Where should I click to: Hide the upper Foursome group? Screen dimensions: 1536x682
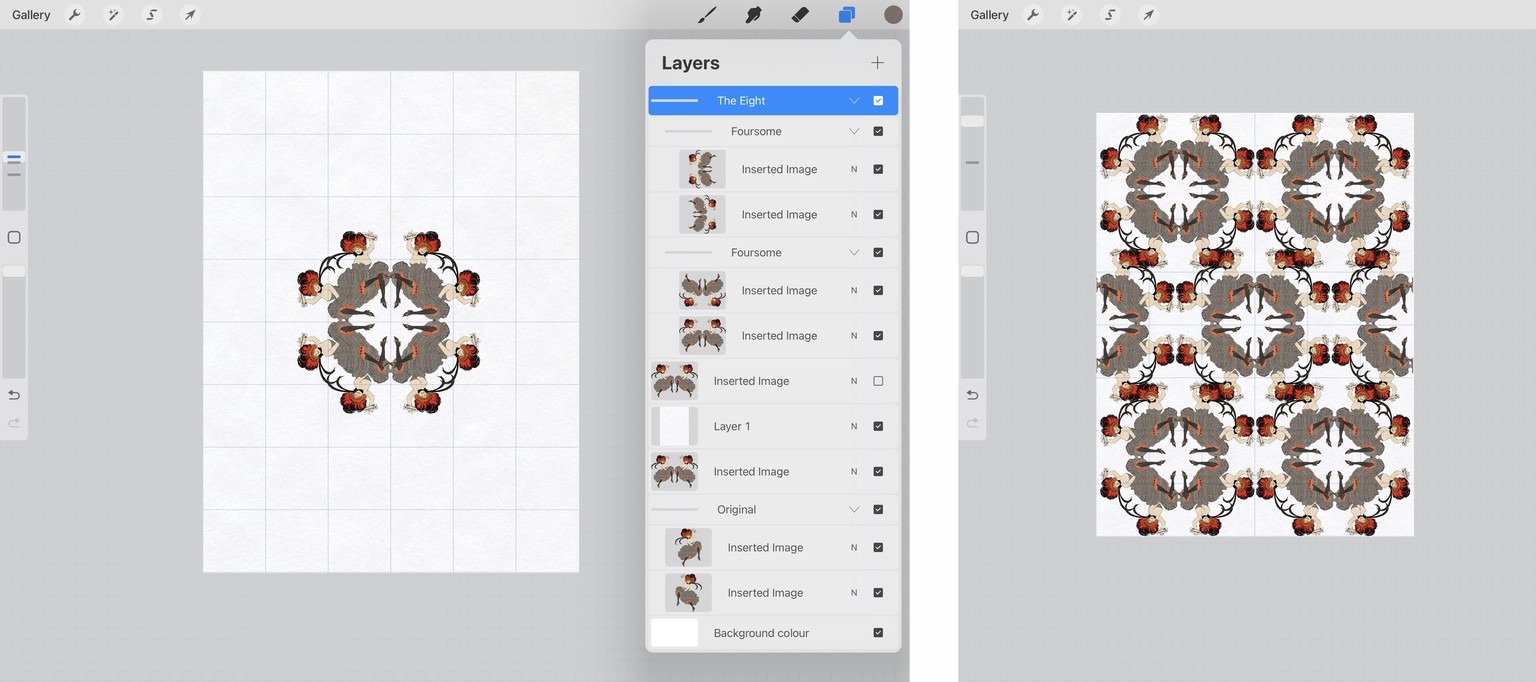coord(878,131)
